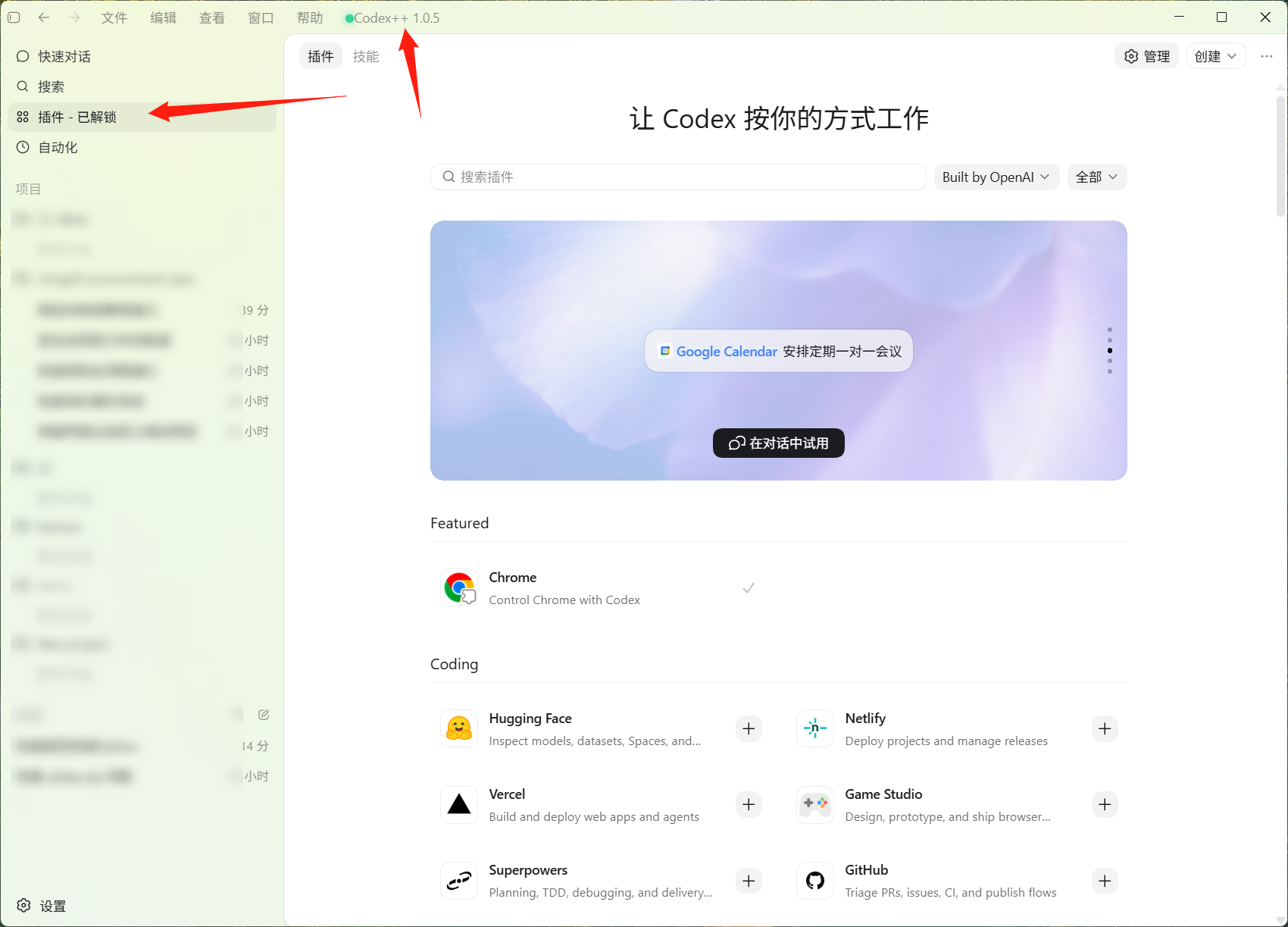Open the 文件 menu
Viewport: 1288px width, 927px height.
point(114,17)
